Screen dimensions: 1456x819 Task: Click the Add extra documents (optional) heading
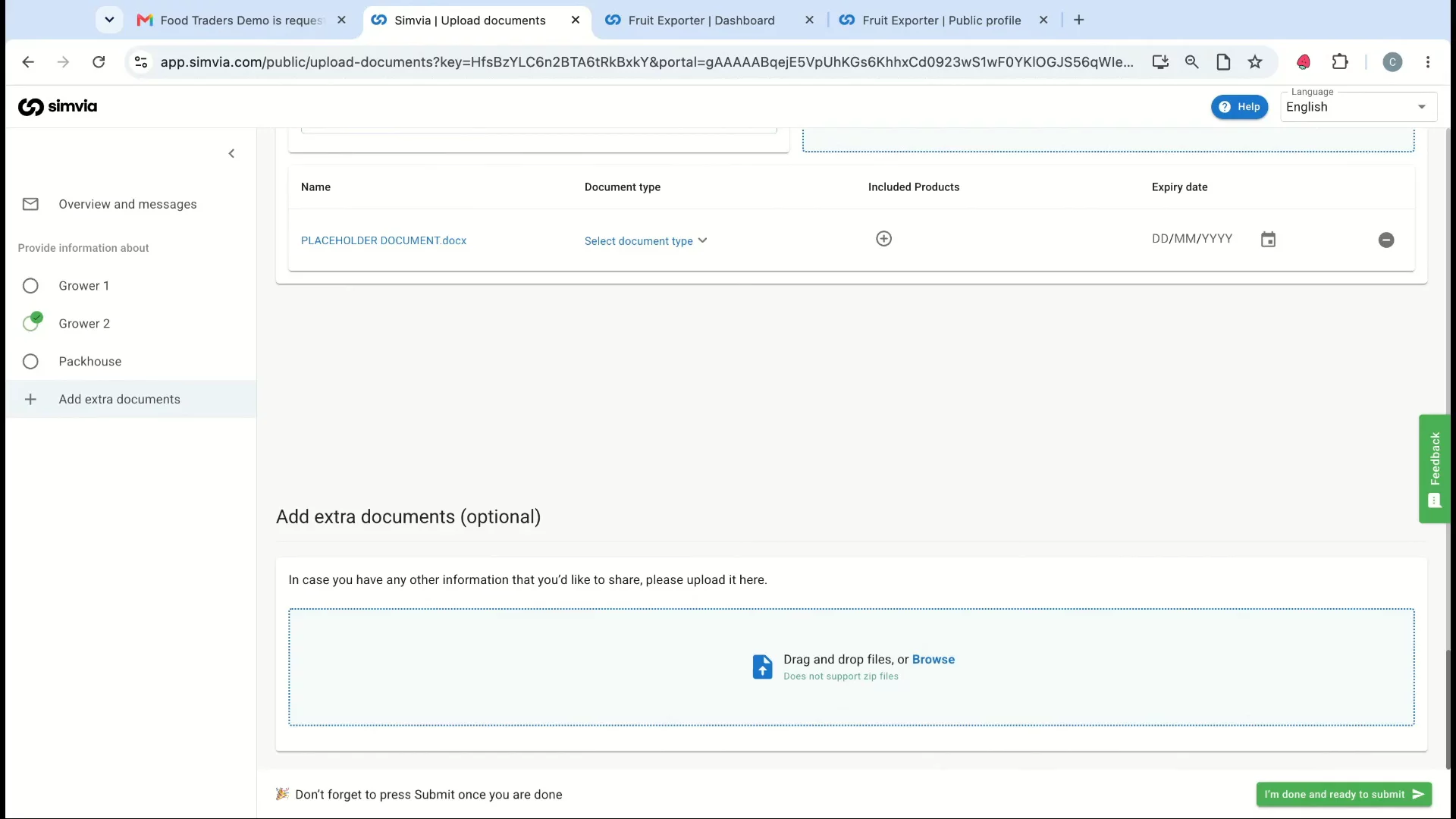(408, 516)
